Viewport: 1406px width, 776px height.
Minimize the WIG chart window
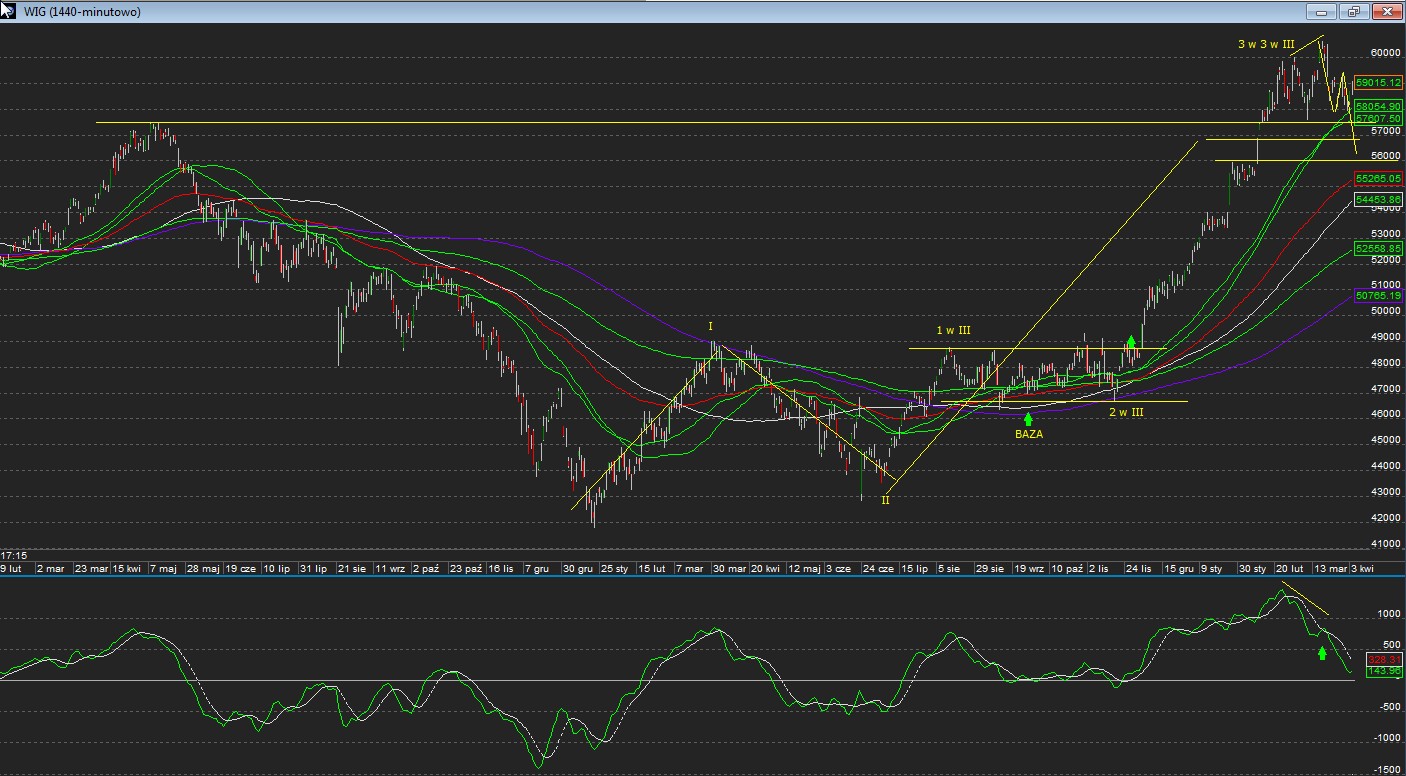(x=1322, y=12)
